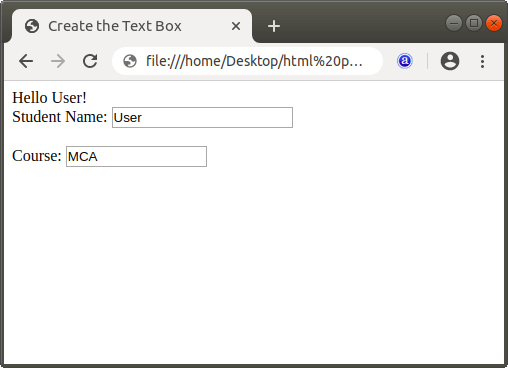508x368 pixels.
Task: Select the 'Create the Text Box' tab
Action: [132, 26]
